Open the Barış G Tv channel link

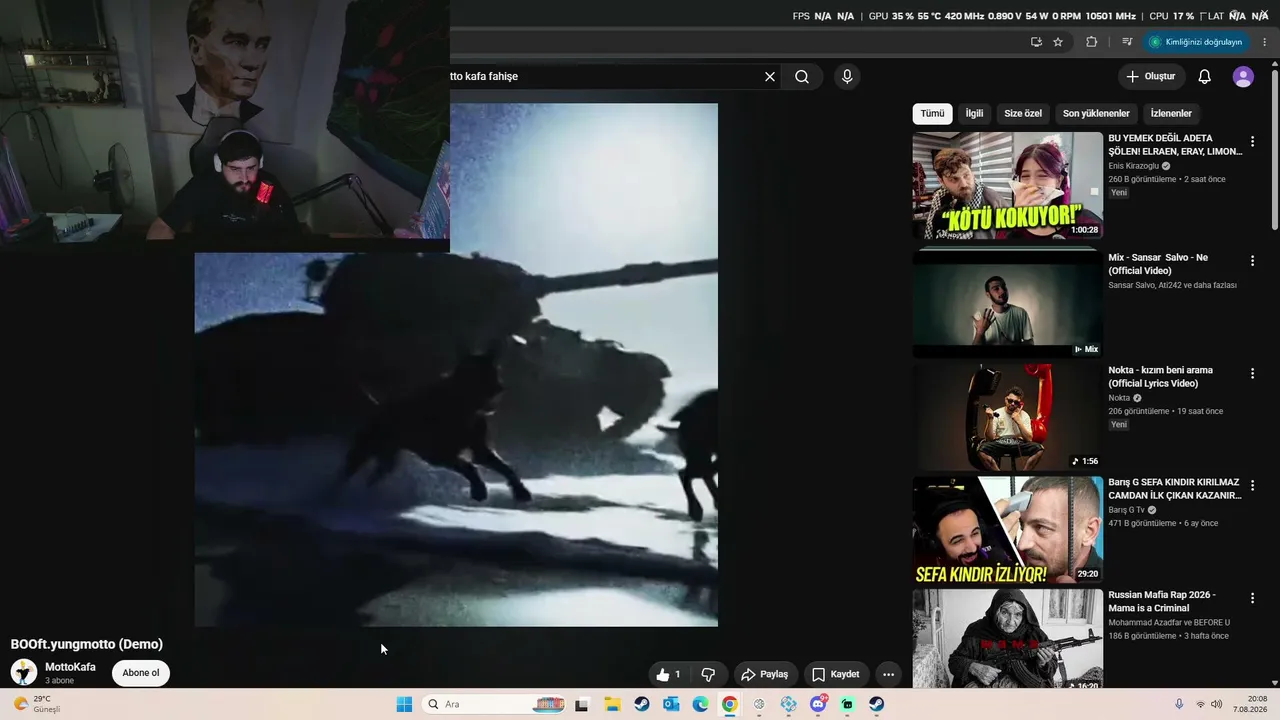1126,510
